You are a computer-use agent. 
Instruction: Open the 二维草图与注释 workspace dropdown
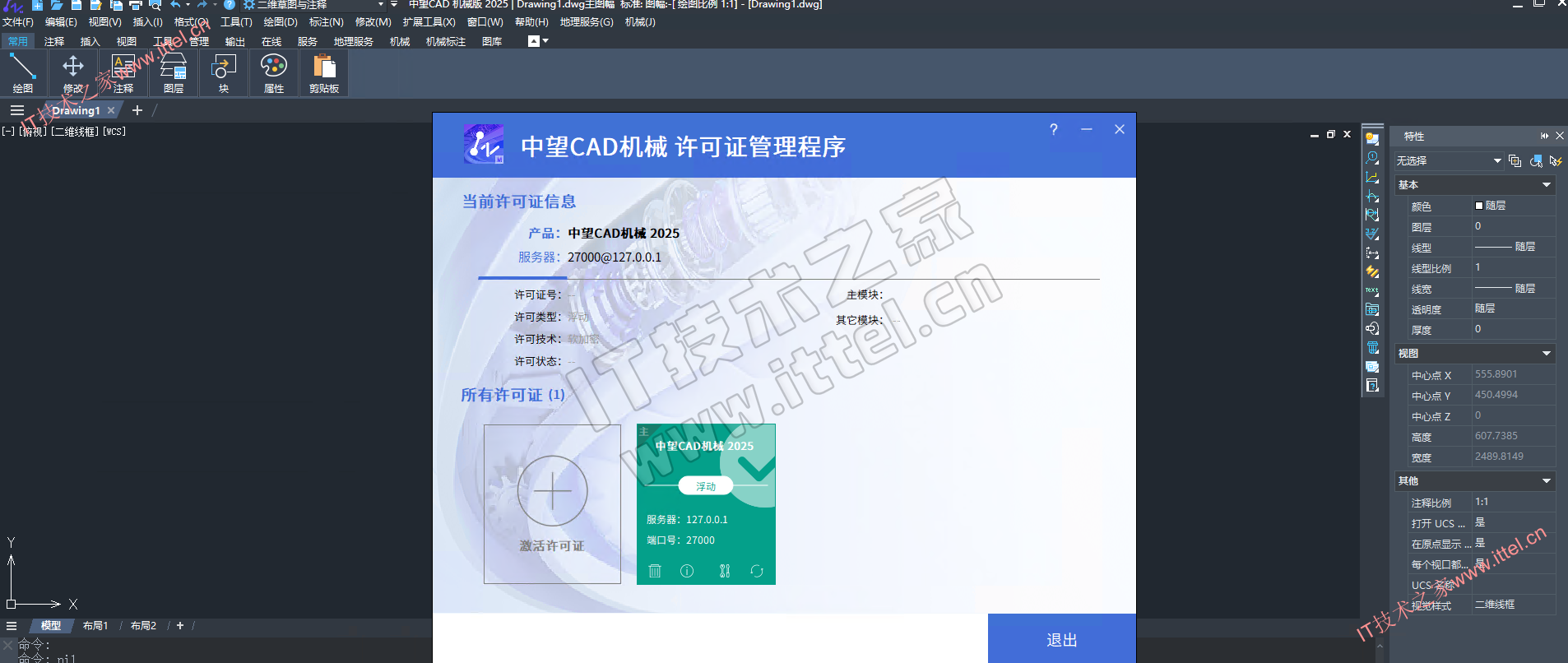314,5
